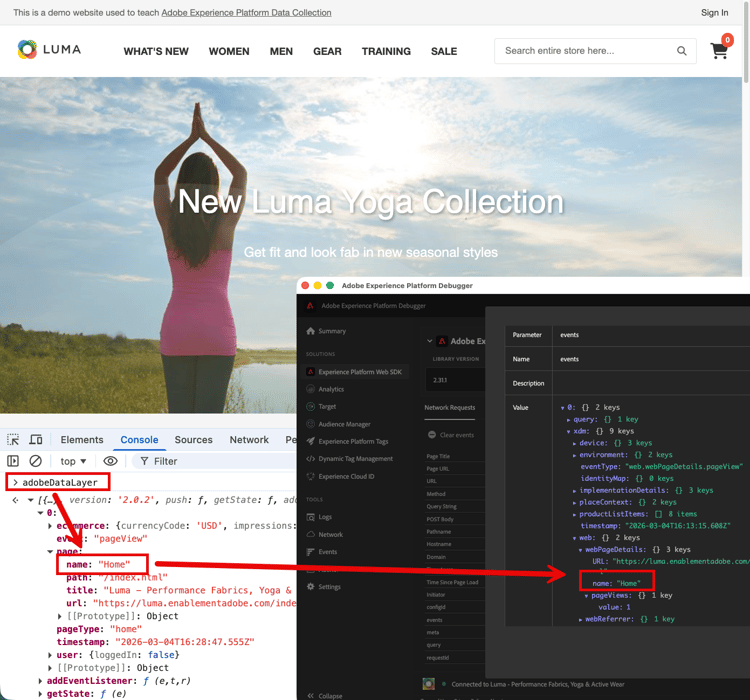
Task: Open Experience Platform Tags in Debugger
Action: pyautogui.click(x=348, y=441)
